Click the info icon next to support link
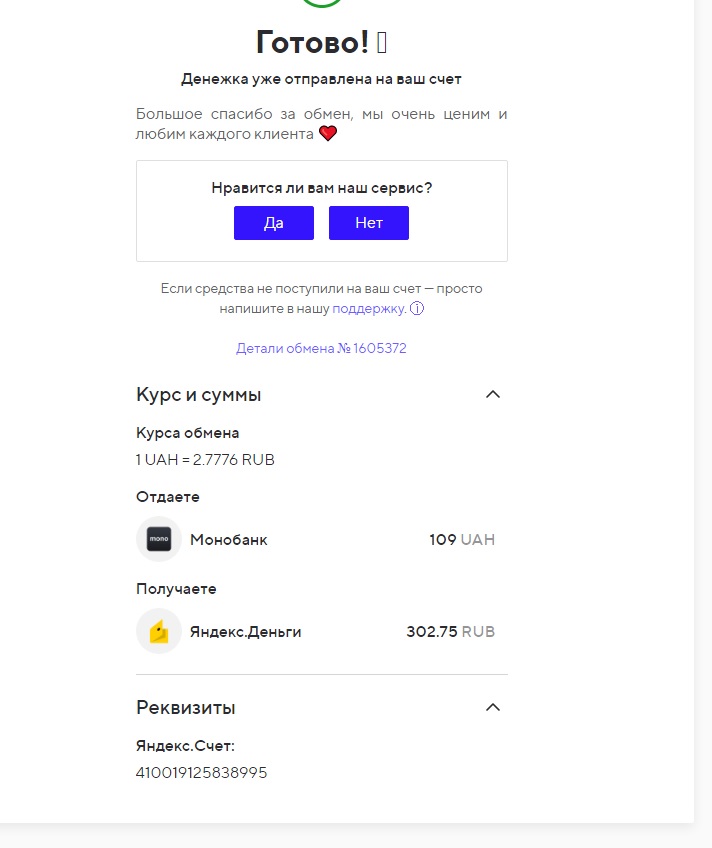Screen dimensions: 712x848 pyautogui.click(x=417, y=308)
